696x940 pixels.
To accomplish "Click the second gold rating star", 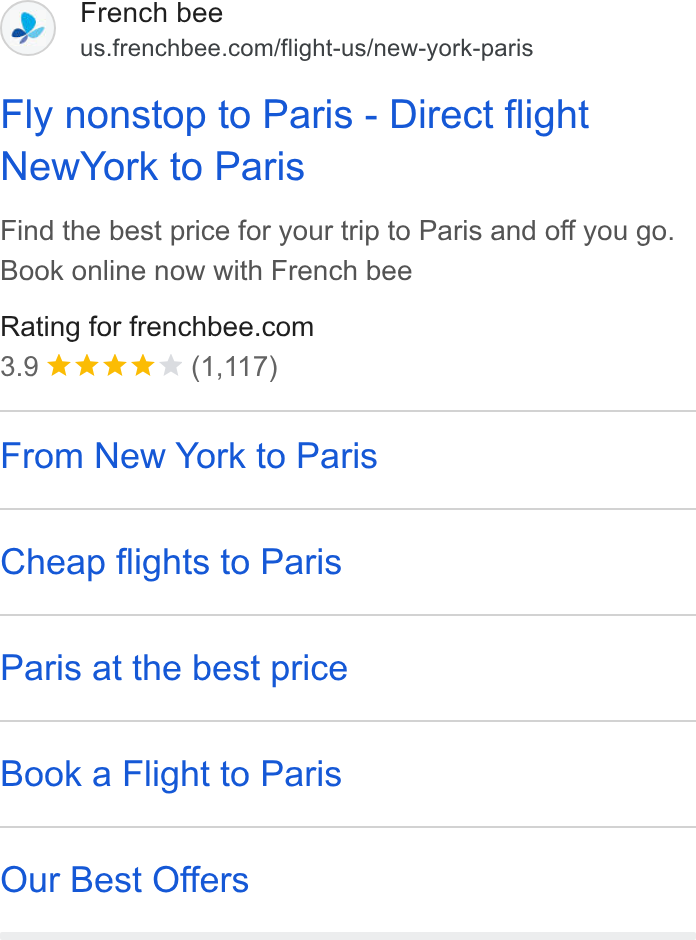I will [x=87, y=365].
